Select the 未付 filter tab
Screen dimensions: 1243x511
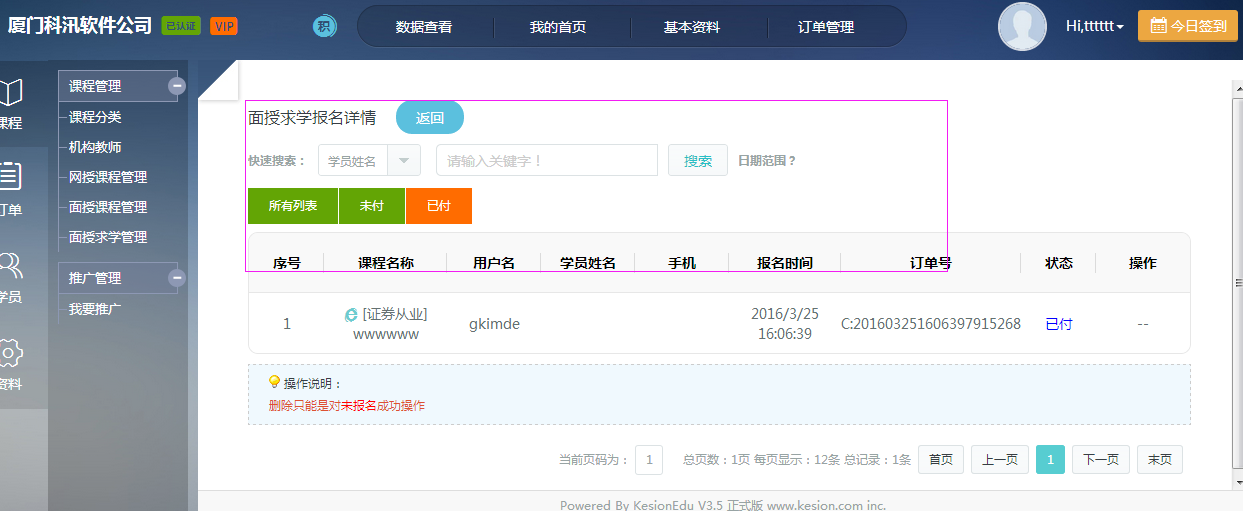[x=372, y=205]
